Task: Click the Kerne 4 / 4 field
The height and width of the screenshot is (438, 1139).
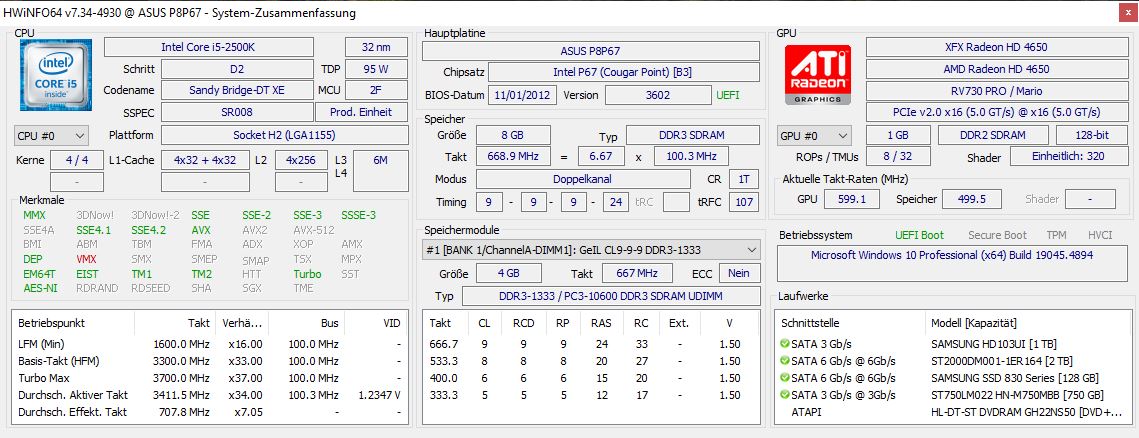Action: click(x=76, y=161)
